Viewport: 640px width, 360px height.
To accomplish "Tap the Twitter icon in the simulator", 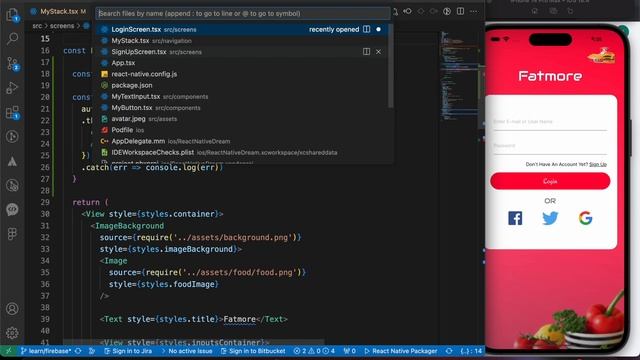I will [550, 218].
